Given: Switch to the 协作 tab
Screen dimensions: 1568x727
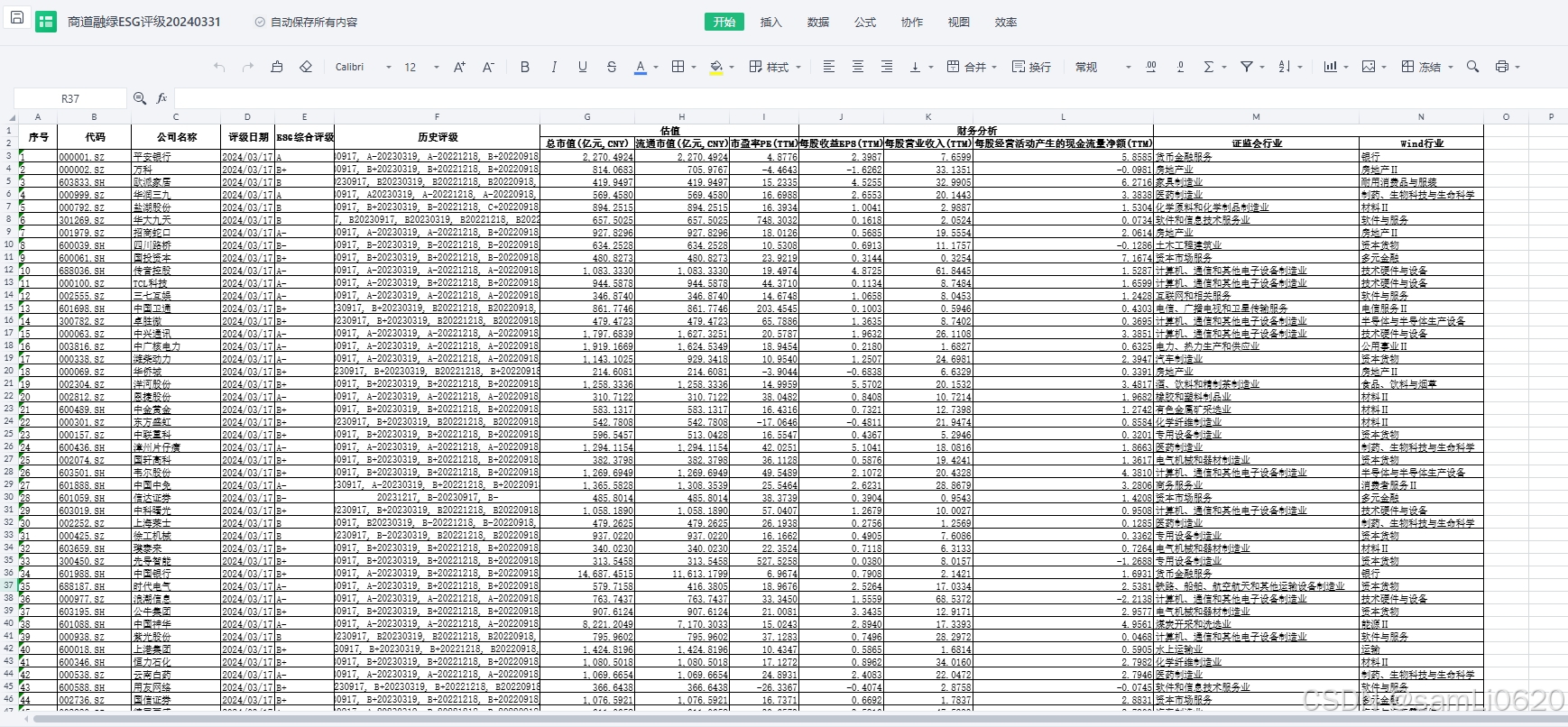Looking at the screenshot, I should [x=912, y=22].
